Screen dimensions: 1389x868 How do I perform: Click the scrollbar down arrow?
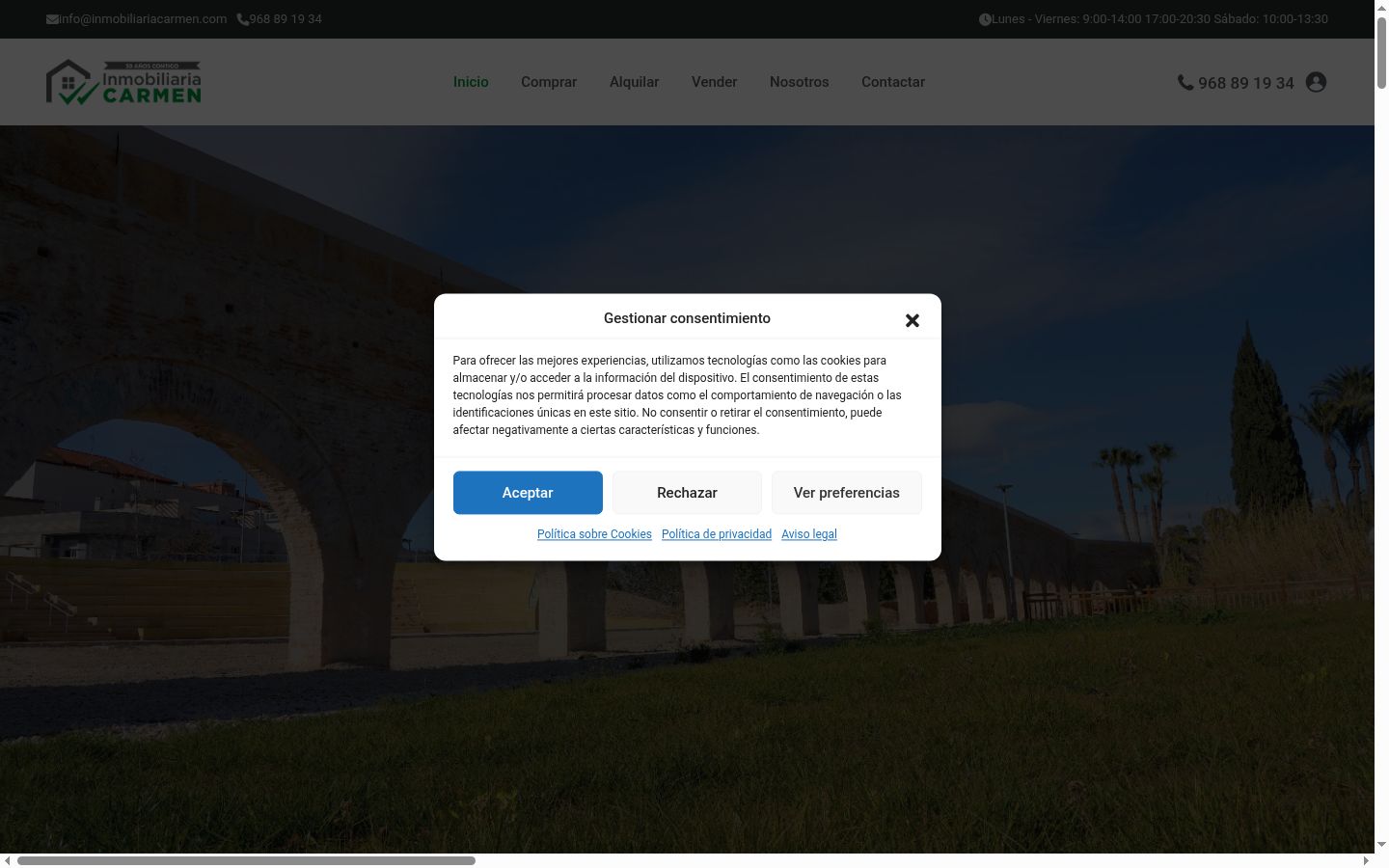[1381, 845]
